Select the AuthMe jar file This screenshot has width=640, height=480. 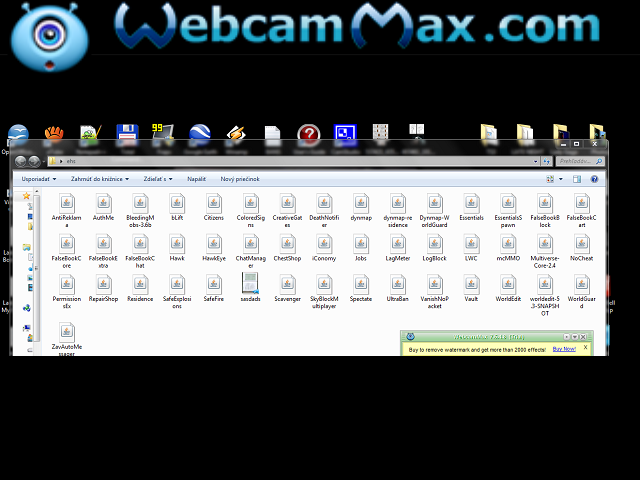click(103, 207)
